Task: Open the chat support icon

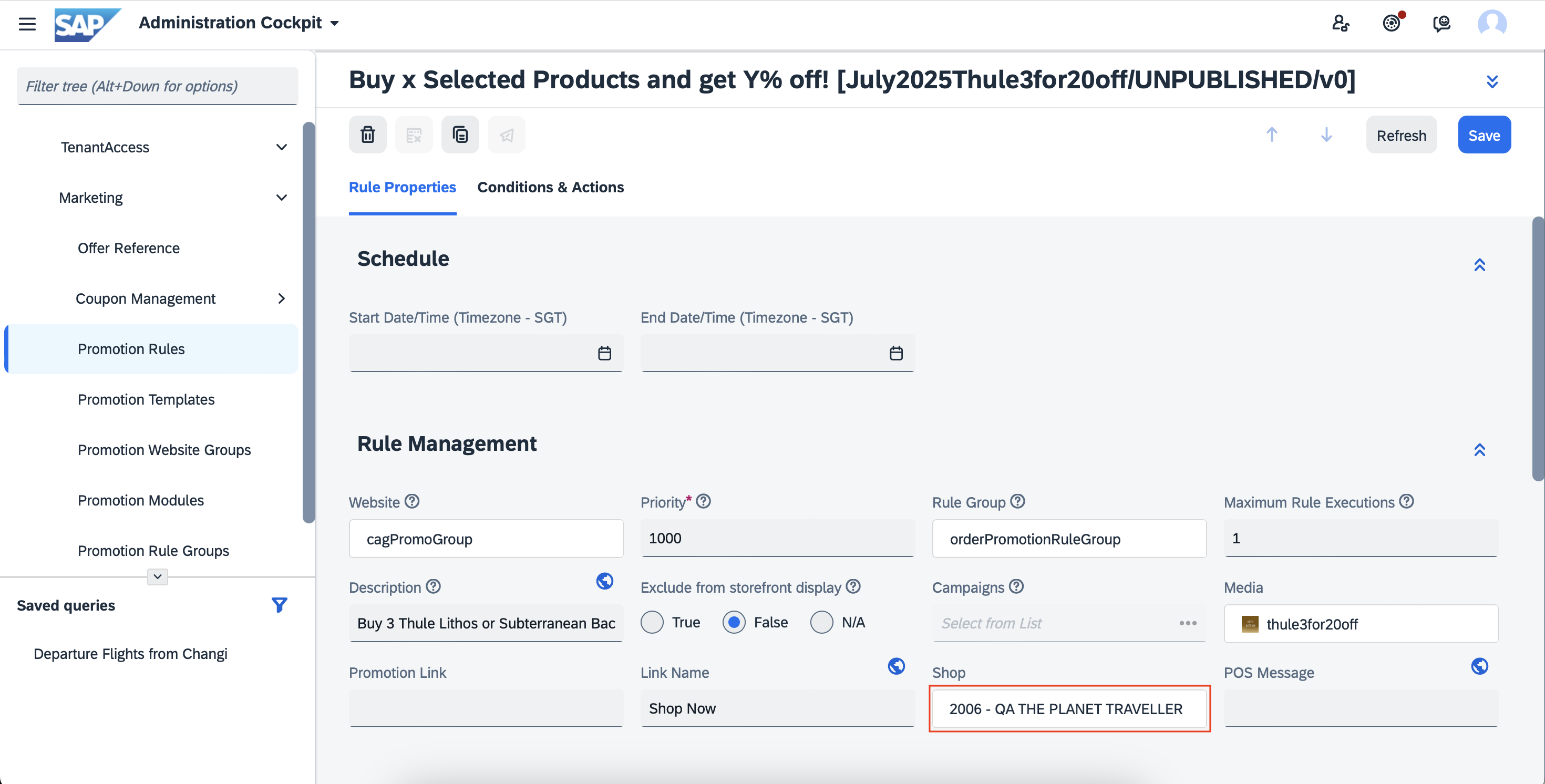Action: point(1442,24)
